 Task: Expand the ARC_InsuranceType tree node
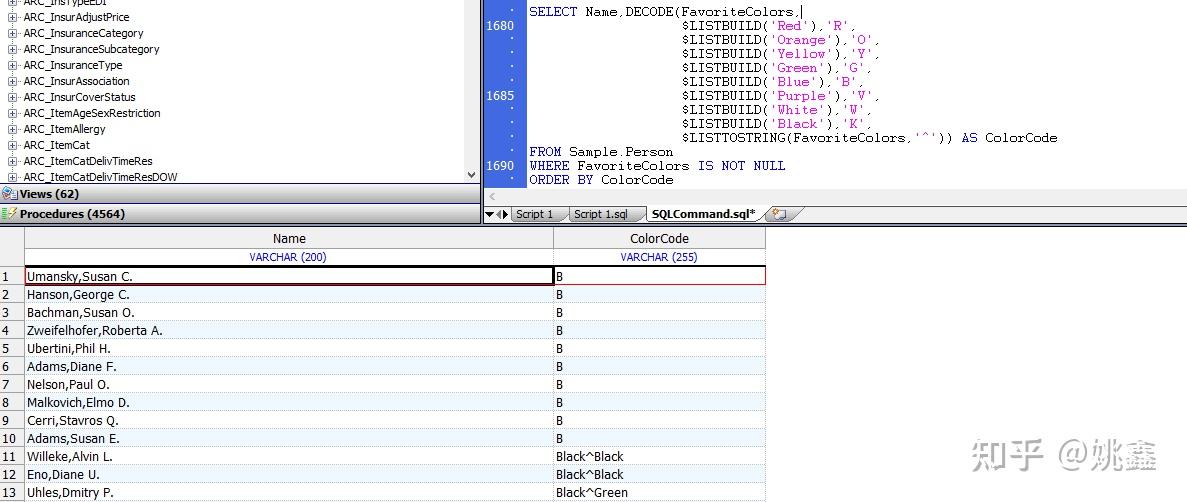pyautogui.click(x=12, y=65)
